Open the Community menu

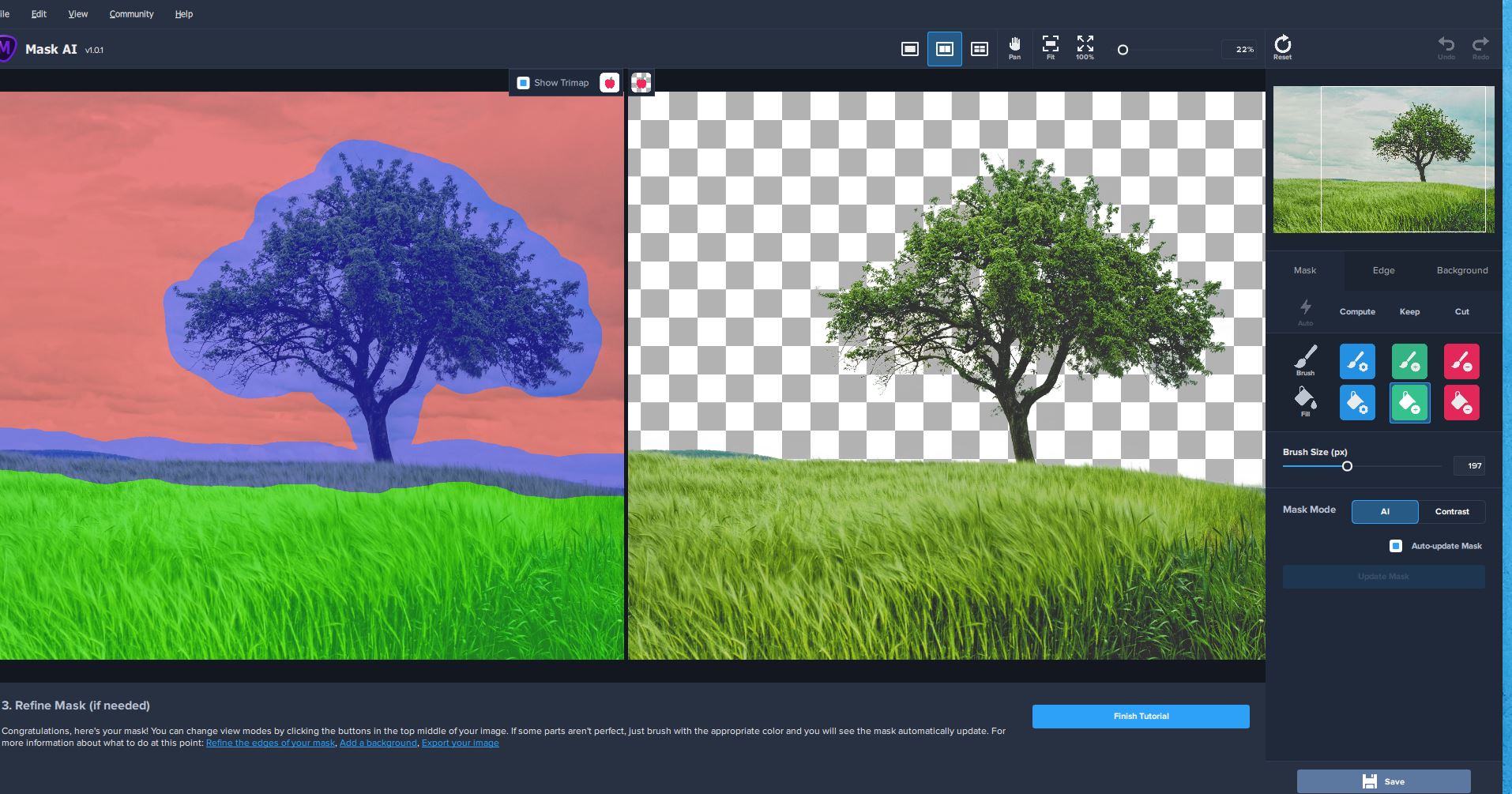[131, 14]
